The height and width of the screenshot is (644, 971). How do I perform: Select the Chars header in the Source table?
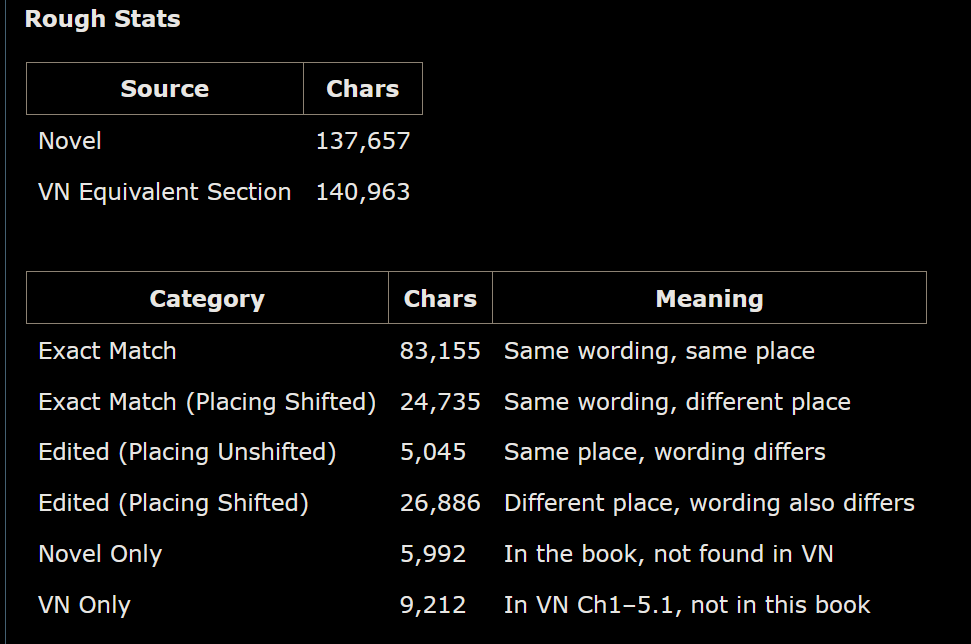coord(363,89)
